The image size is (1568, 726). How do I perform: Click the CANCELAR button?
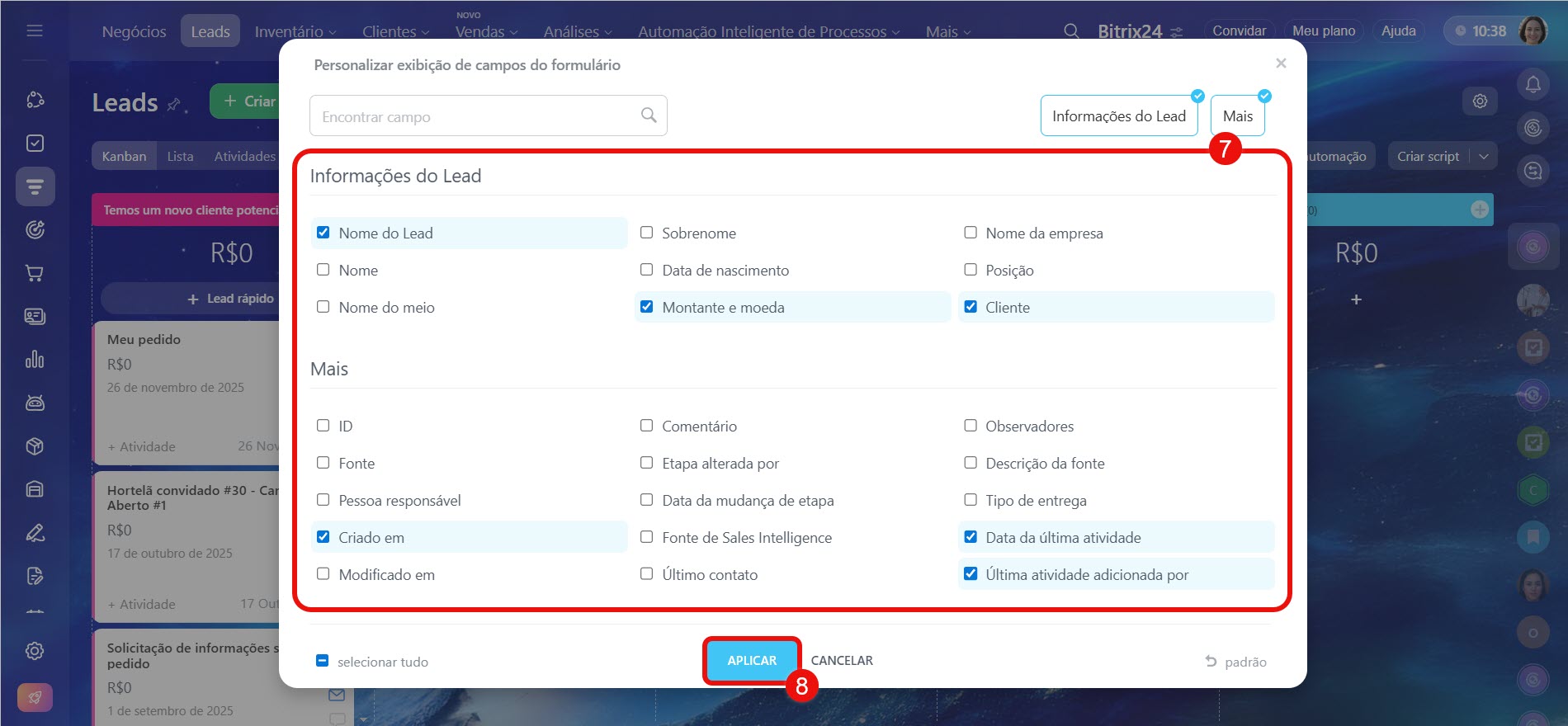click(x=842, y=661)
